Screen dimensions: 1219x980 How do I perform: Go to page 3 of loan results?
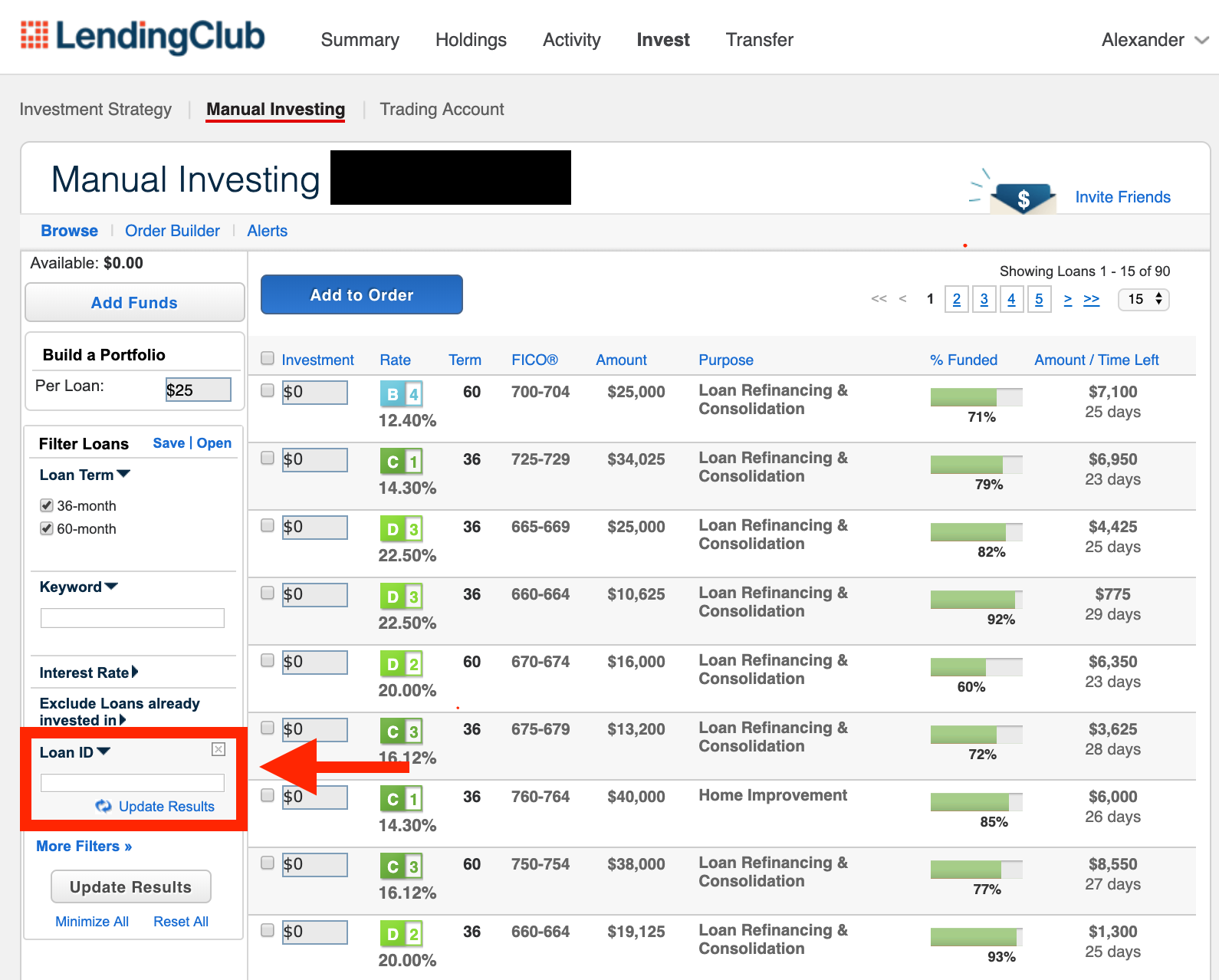[x=984, y=299]
